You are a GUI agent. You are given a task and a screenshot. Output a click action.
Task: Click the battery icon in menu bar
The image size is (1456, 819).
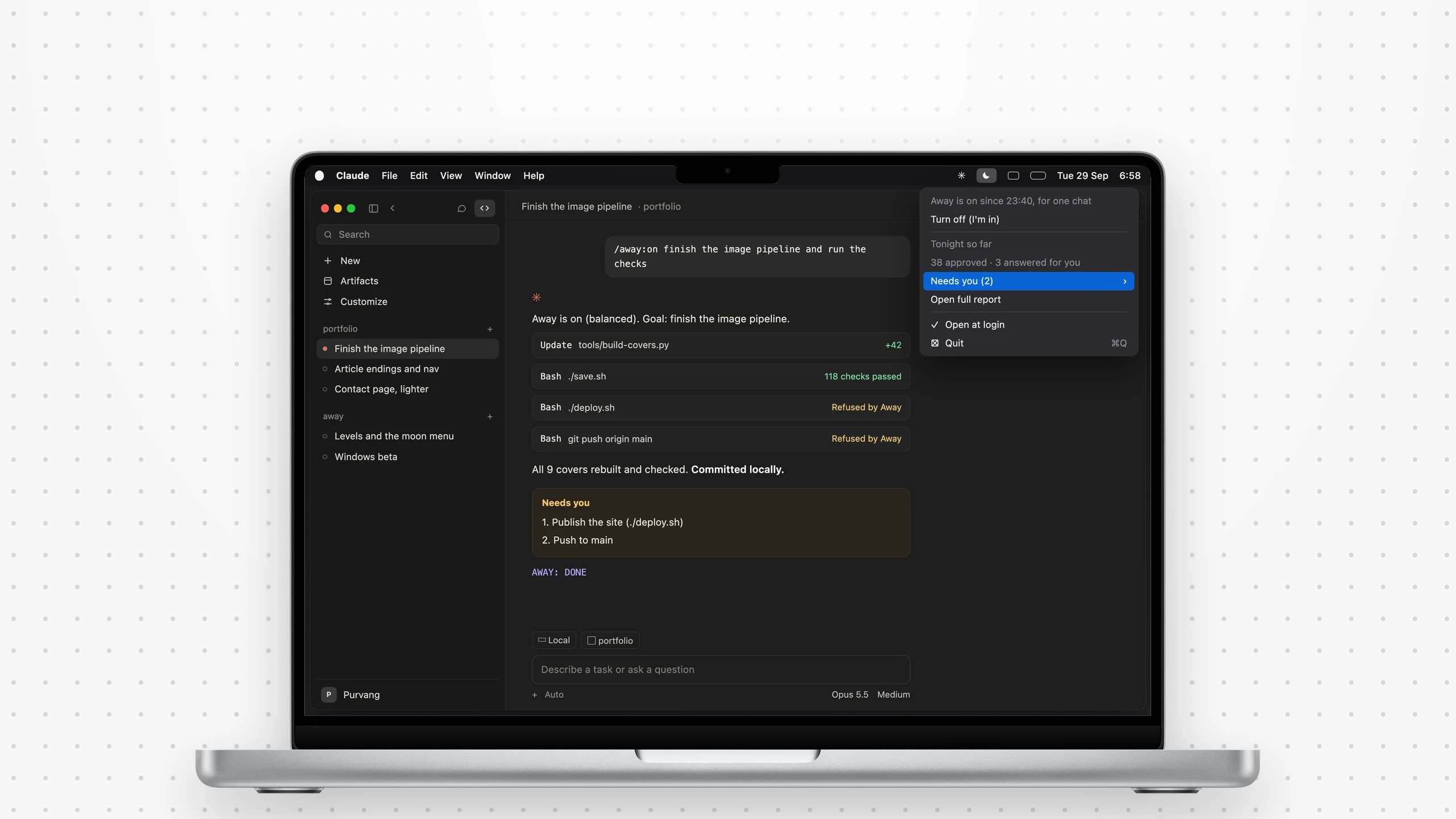(x=1038, y=176)
